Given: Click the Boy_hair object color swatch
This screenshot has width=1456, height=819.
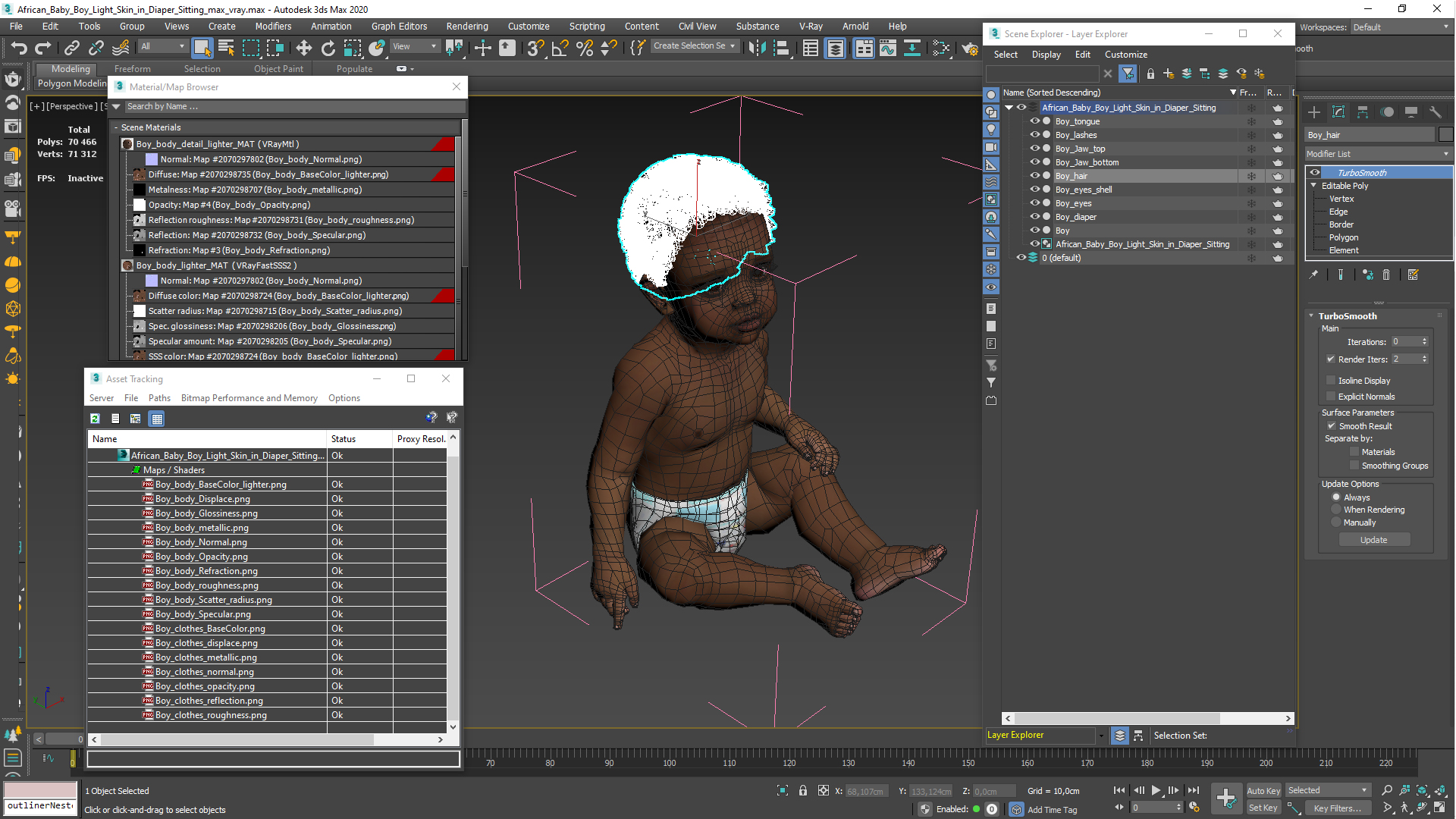Looking at the screenshot, I should coord(1445,135).
